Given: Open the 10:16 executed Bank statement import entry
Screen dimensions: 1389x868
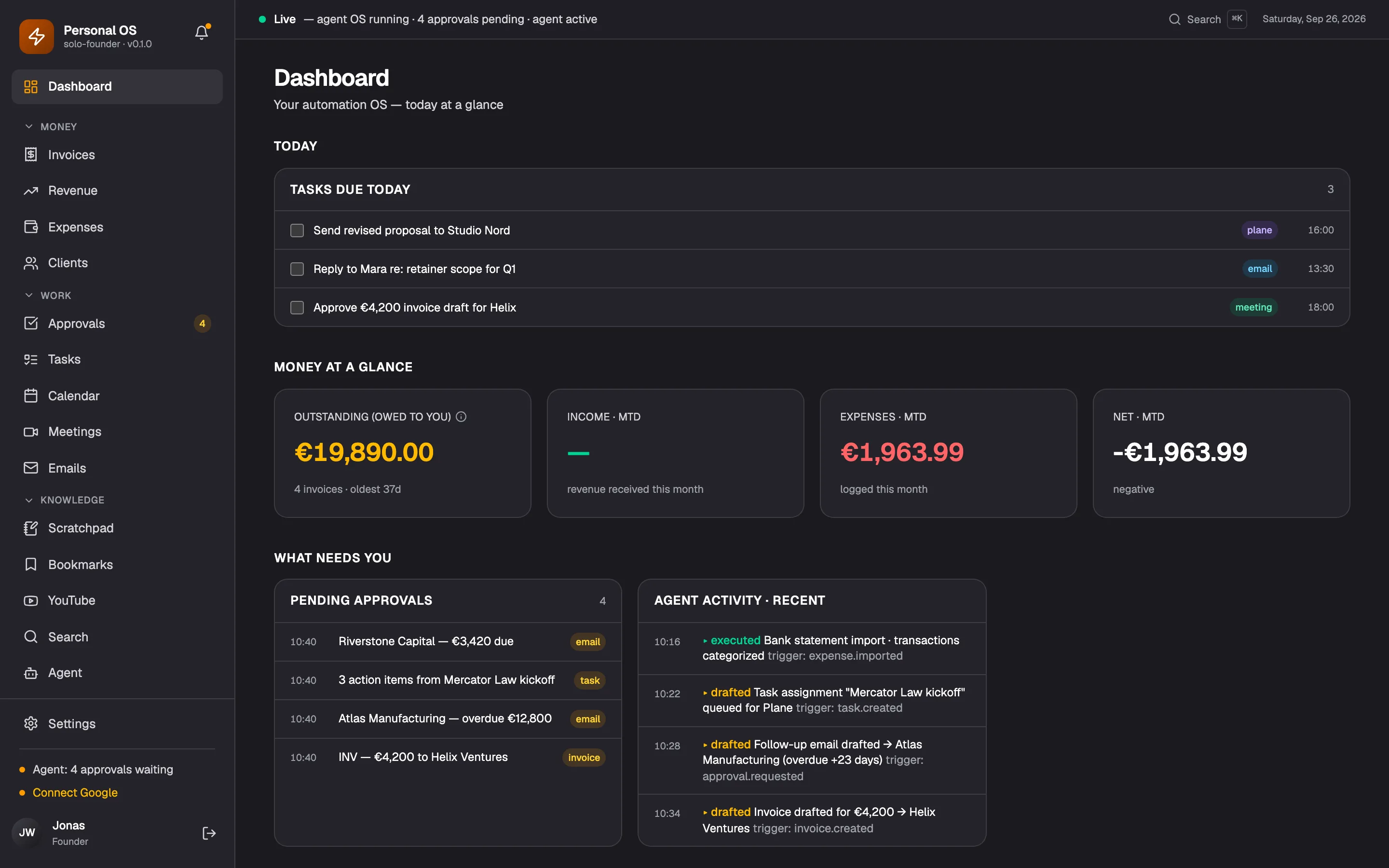Looking at the screenshot, I should point(812,648).
